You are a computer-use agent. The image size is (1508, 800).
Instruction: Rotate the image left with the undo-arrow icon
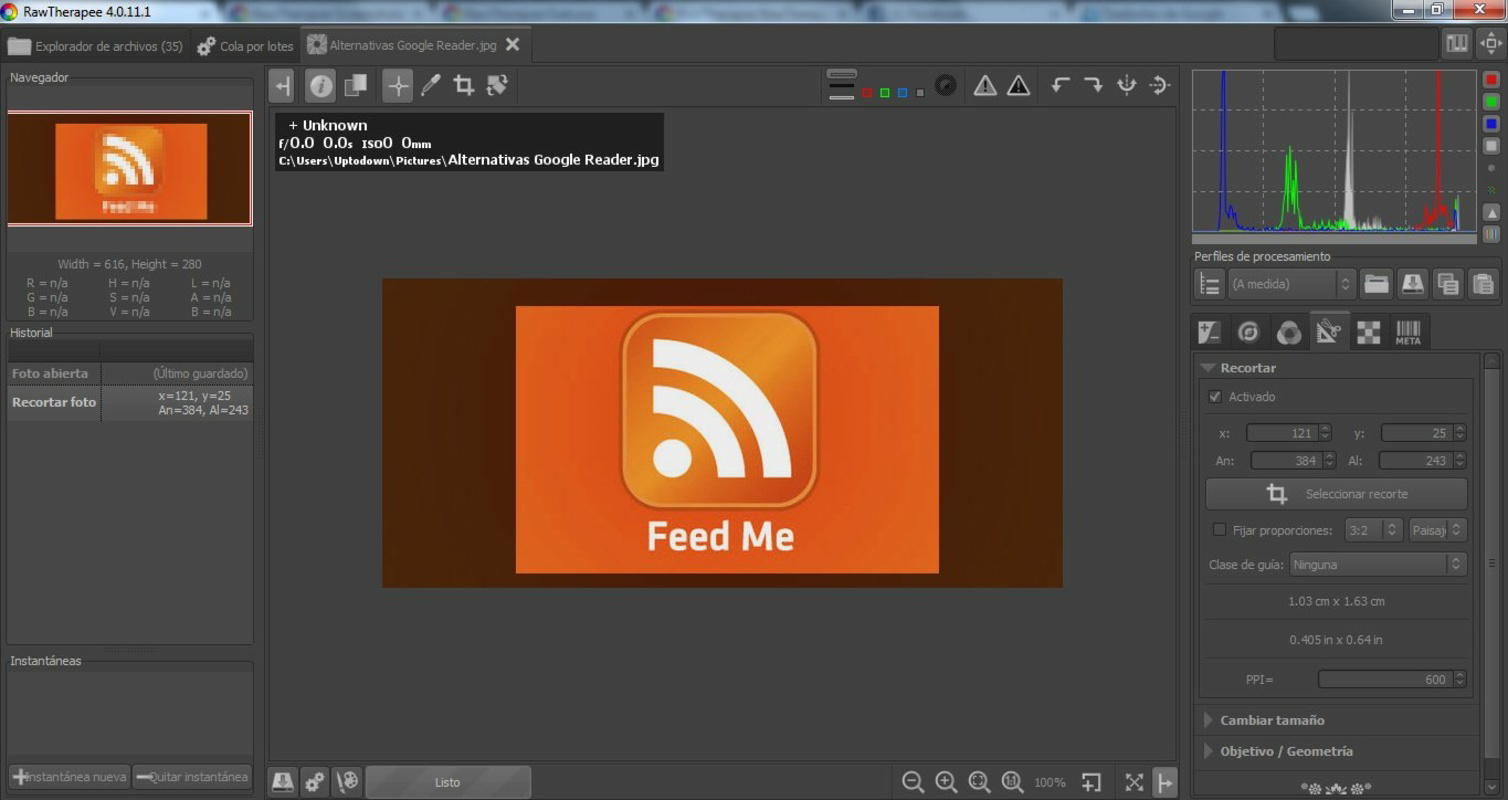pyautogui.click(x=1060, y=86)
